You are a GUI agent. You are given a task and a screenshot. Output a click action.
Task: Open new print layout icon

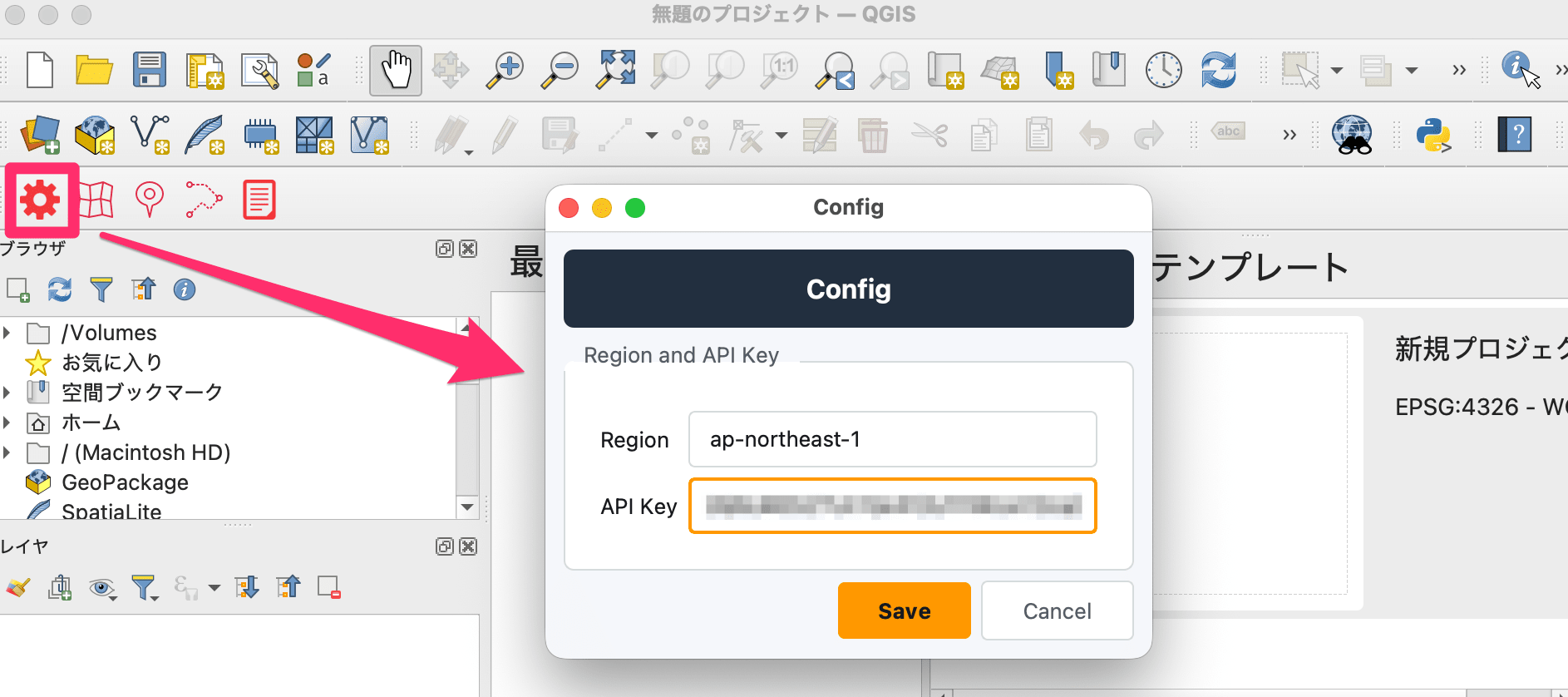pos(205,71)
